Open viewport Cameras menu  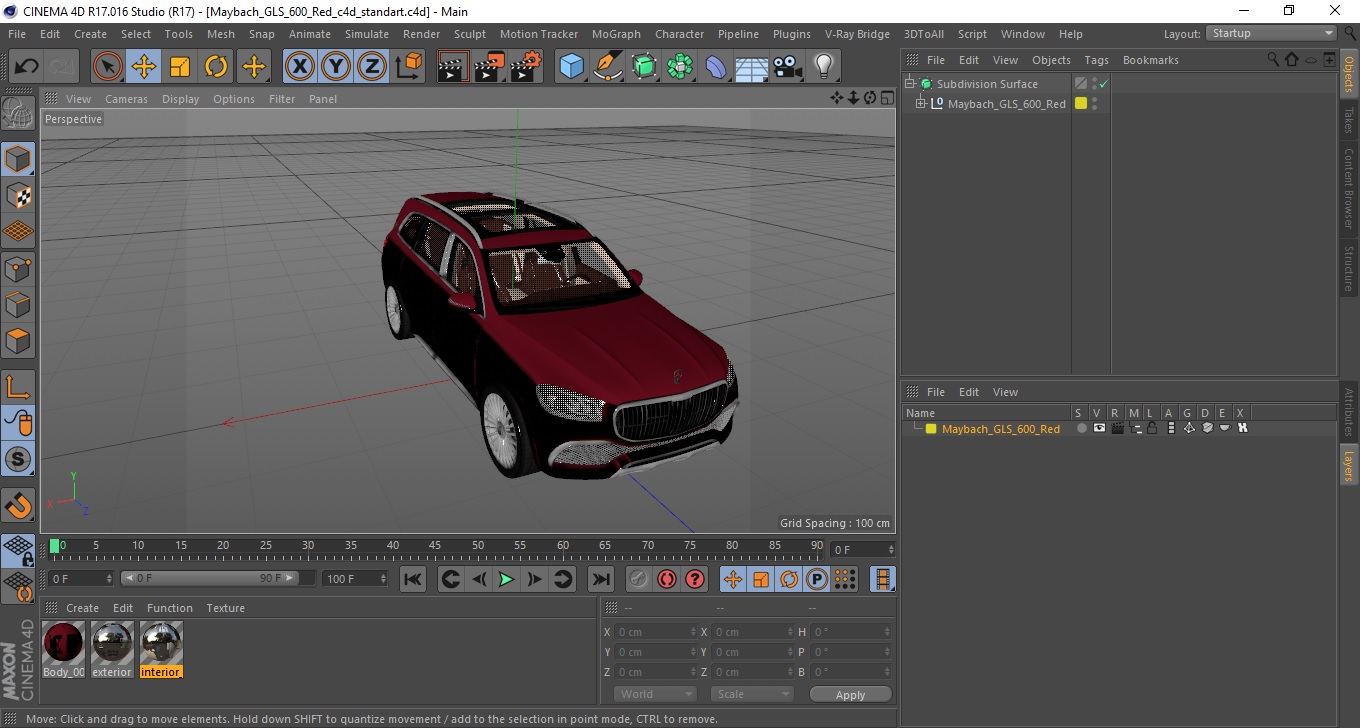(x=126, y=99)
